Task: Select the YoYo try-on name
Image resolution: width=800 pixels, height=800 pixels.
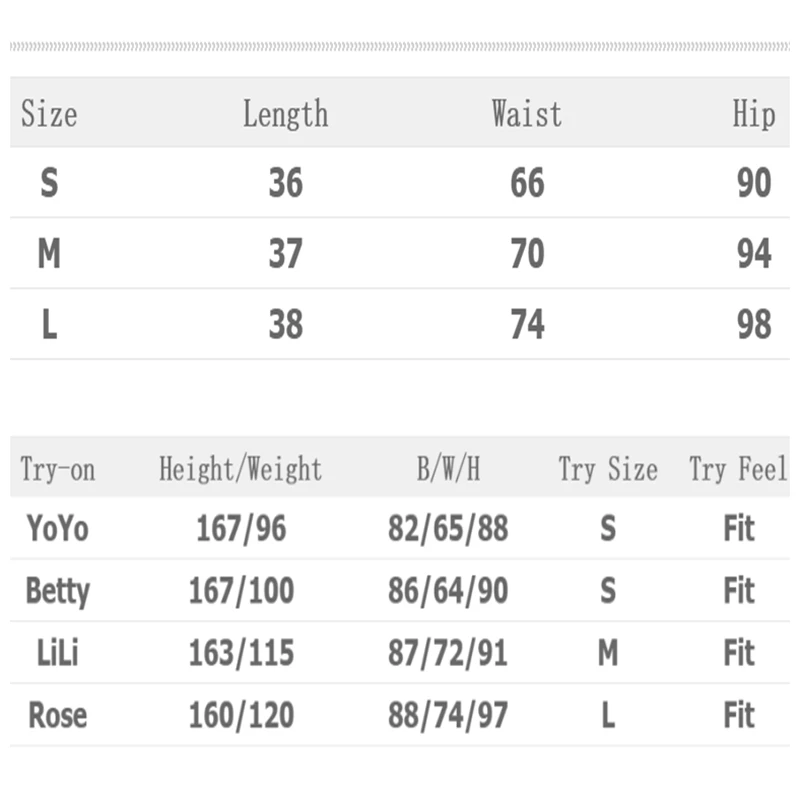Action: [x=57, y=528]
